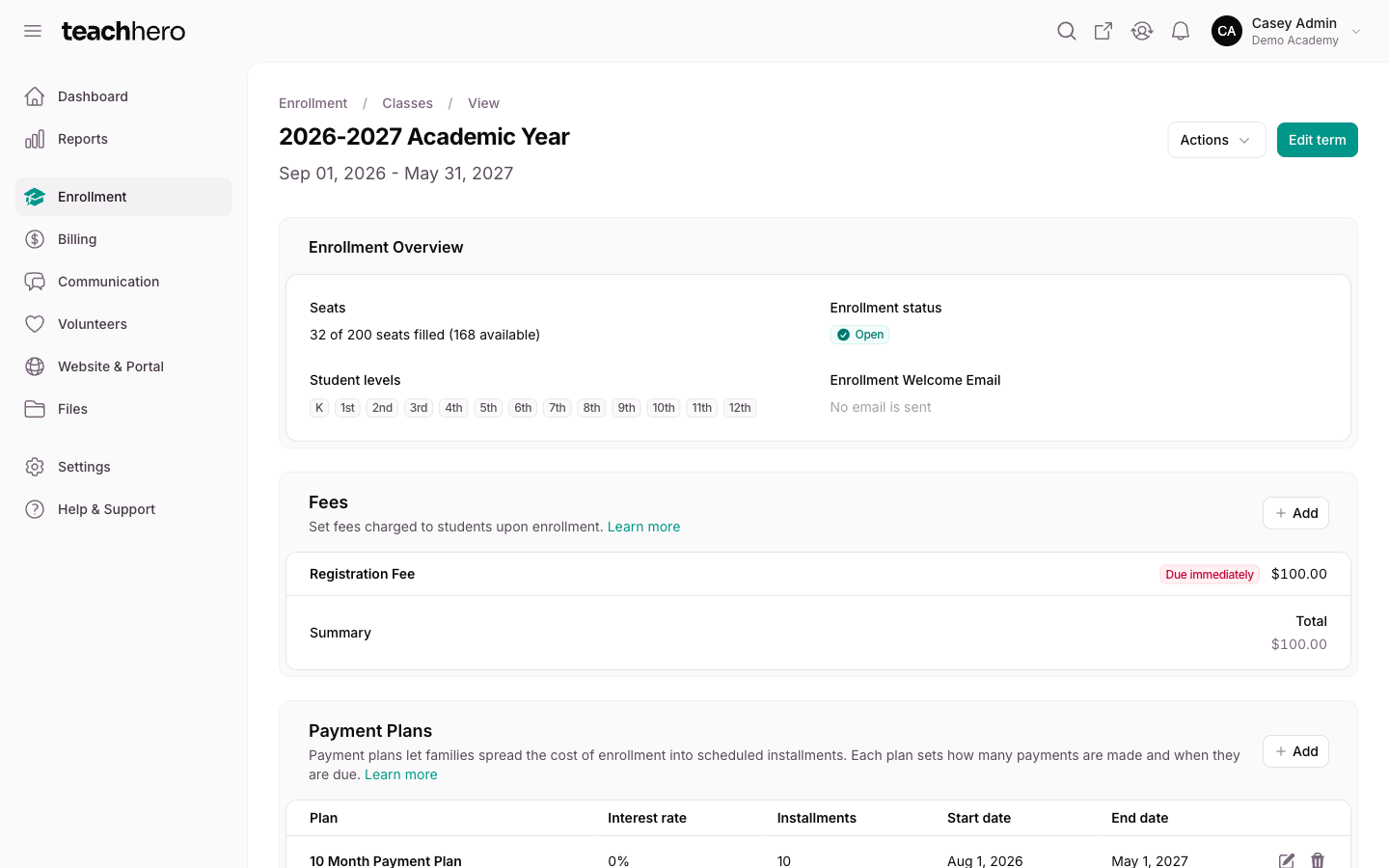Click the Files folder icon

coord(35,409)
